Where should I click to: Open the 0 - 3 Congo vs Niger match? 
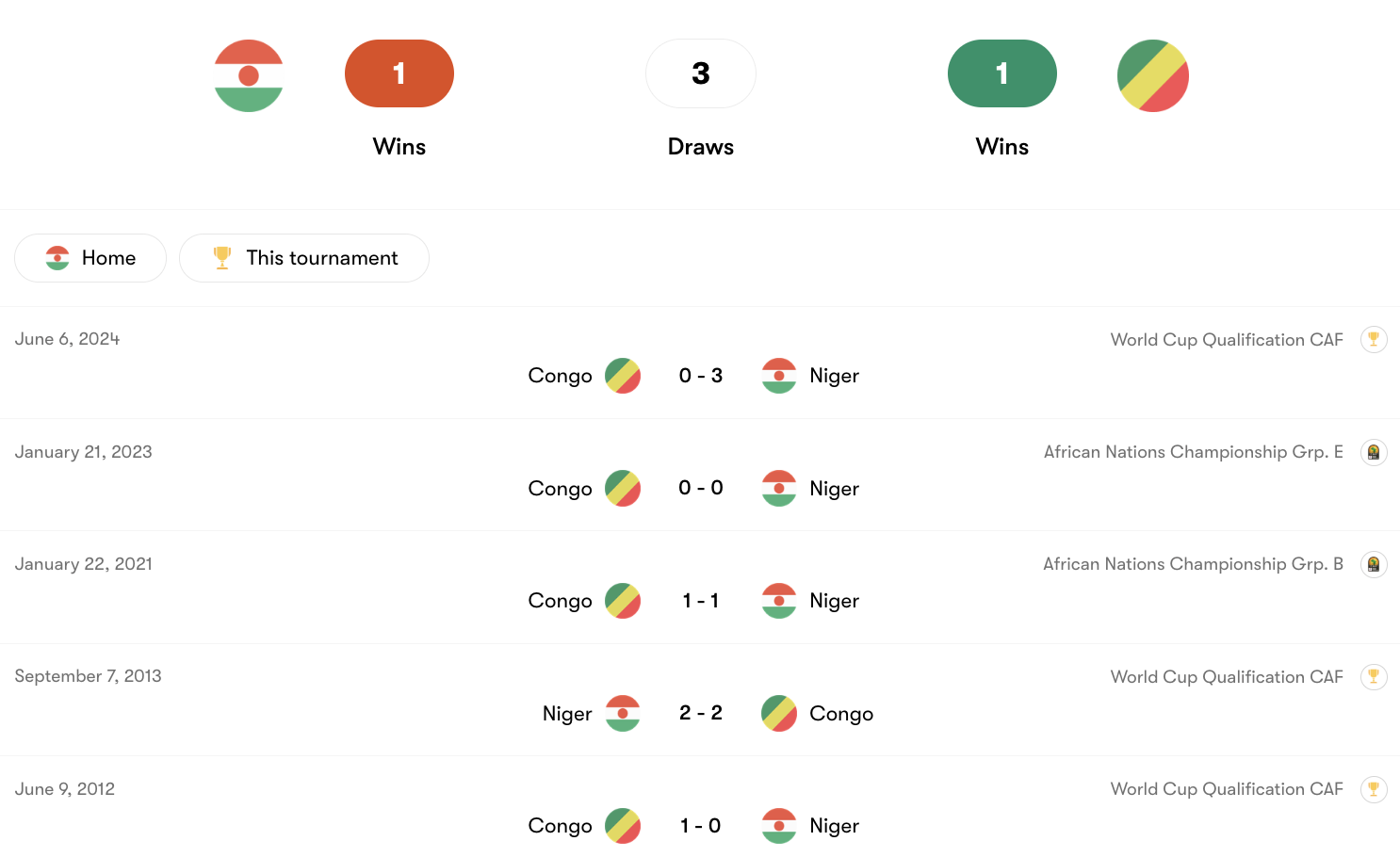(700, 376)
